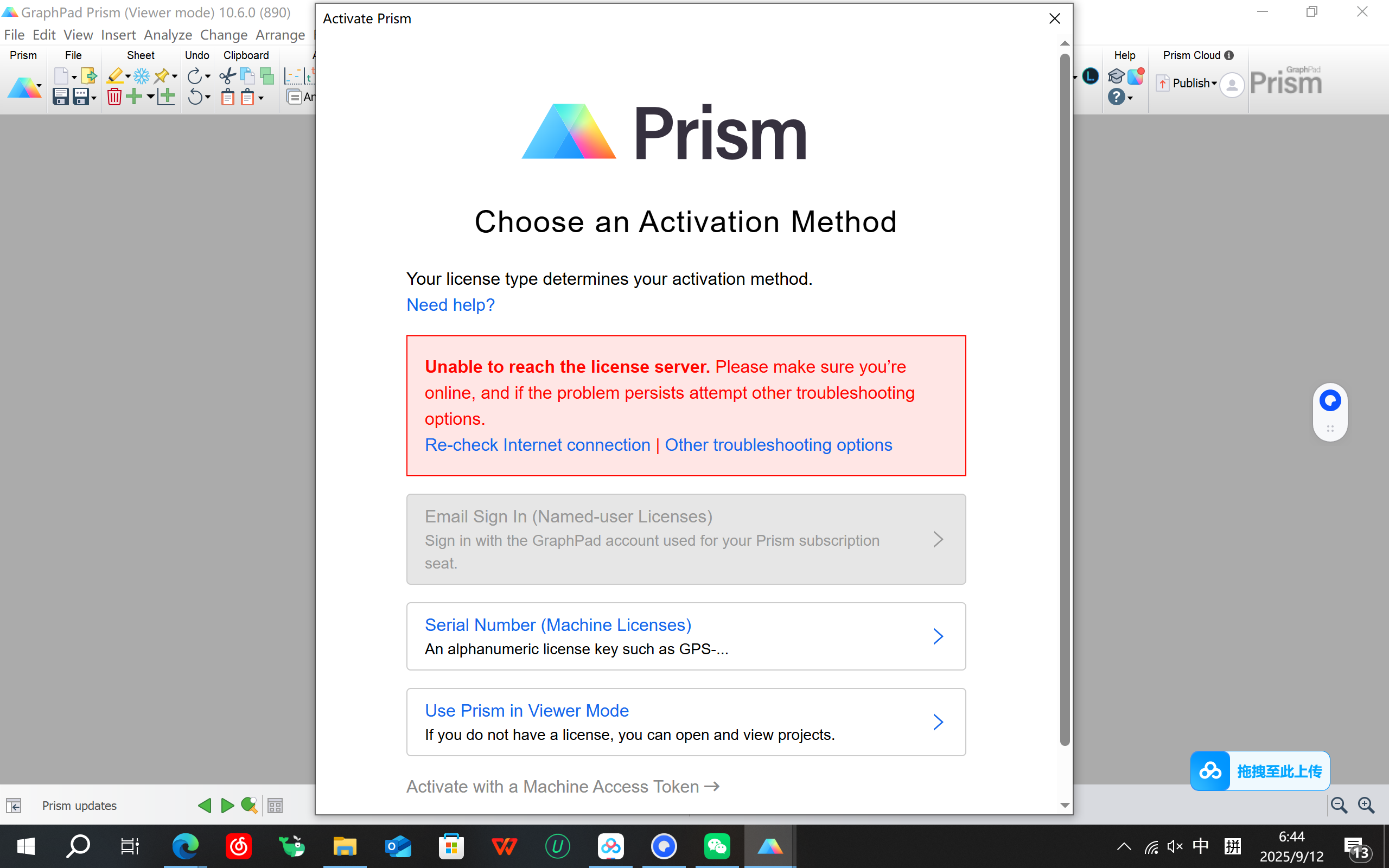Click the blue snowflake freeze icon
This screenshot has height=868, width=1389.
click(x=142, y=76)
